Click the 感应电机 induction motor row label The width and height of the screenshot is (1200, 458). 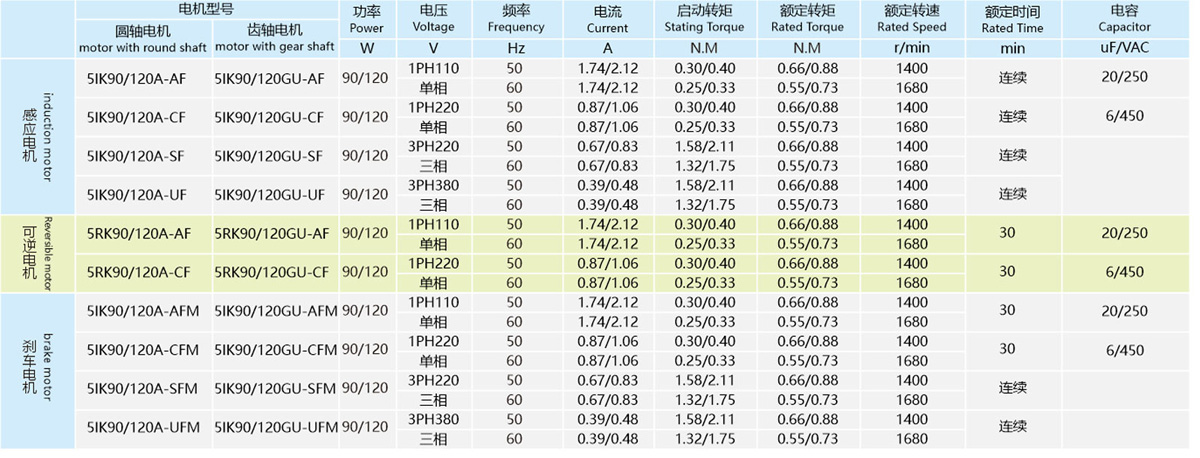pos(38,136)
